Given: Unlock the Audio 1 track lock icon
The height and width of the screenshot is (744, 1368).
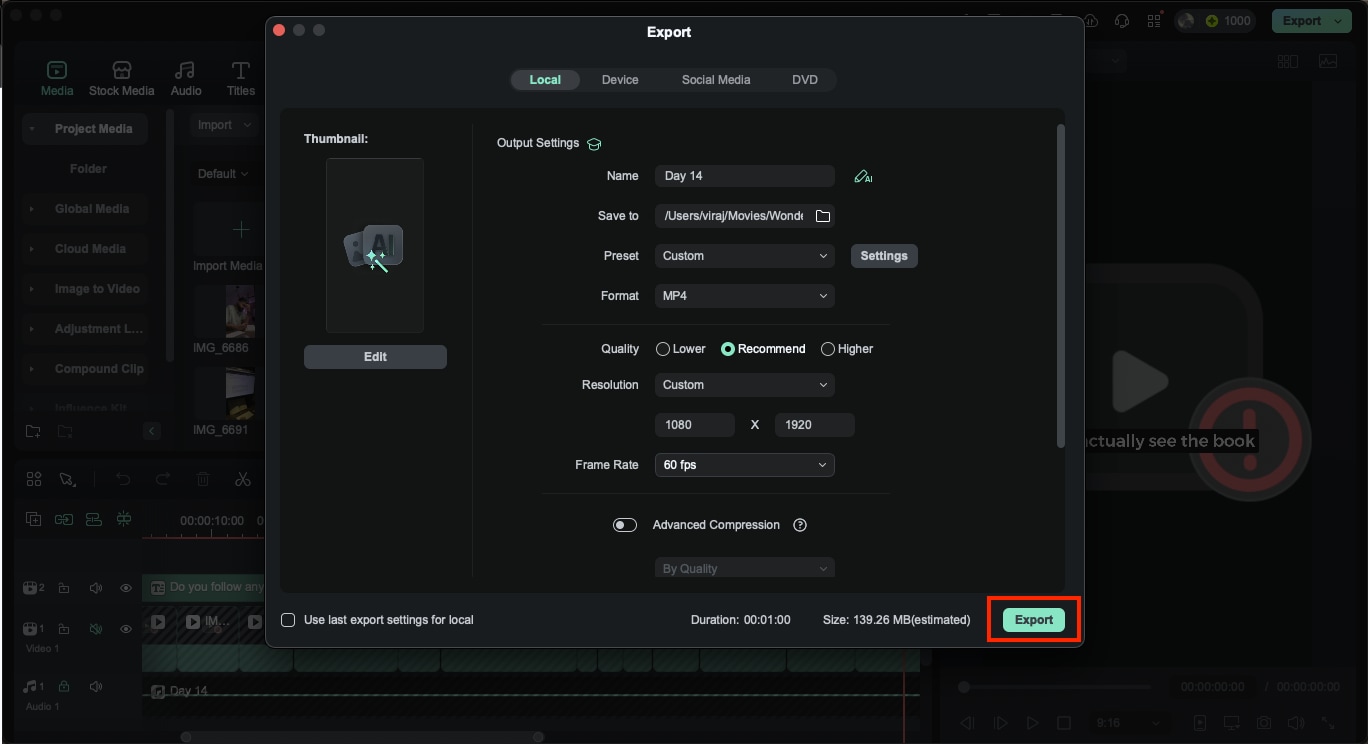Looking at the screenshot, I should 64,687.
